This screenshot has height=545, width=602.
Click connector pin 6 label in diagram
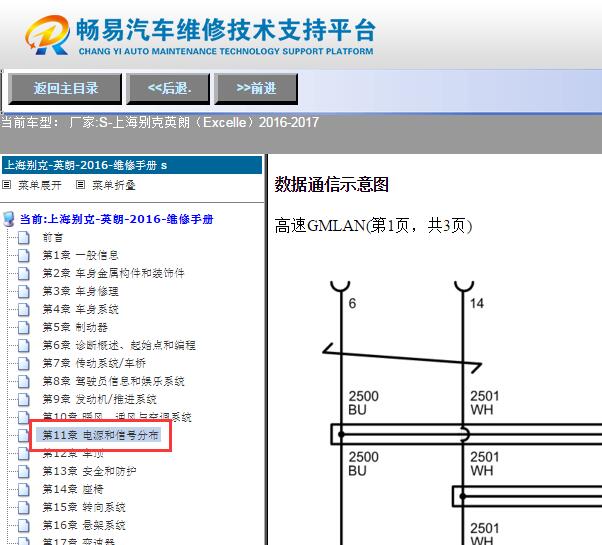pos(352,304)
